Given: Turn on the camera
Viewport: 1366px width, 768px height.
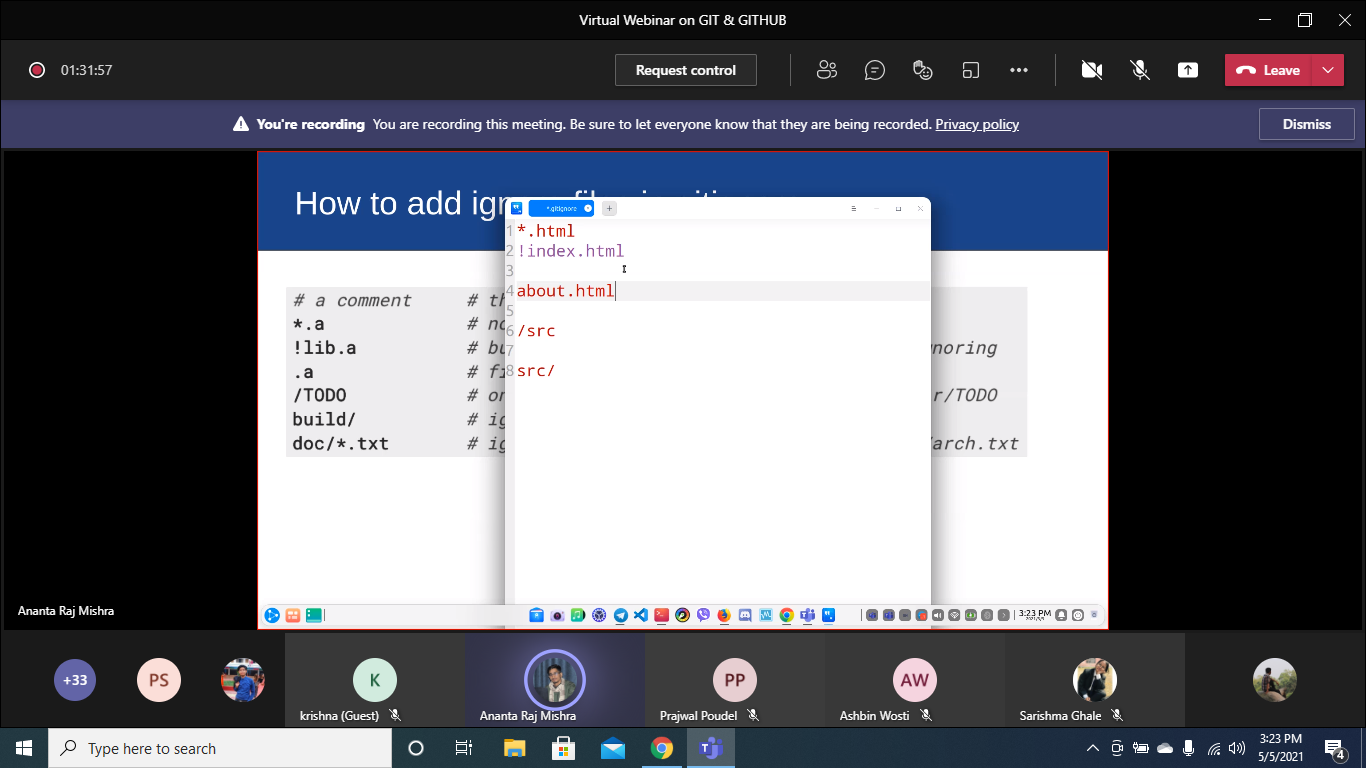Looking at the screenshot, I should [x=1092, y=70].
